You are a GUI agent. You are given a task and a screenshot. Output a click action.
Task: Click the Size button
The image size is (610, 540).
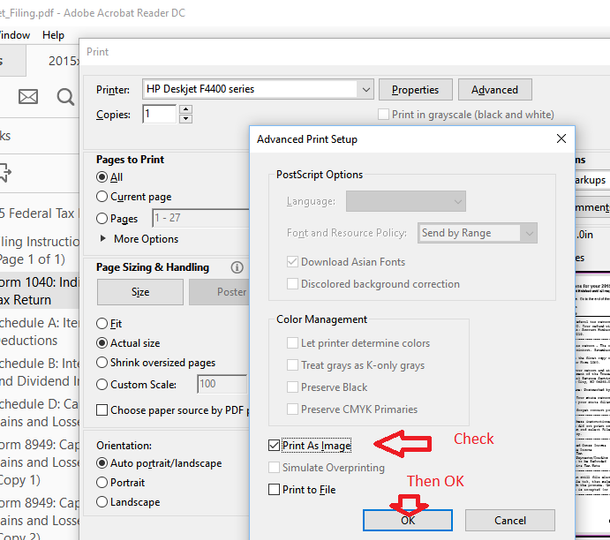(x=140, y=292)
